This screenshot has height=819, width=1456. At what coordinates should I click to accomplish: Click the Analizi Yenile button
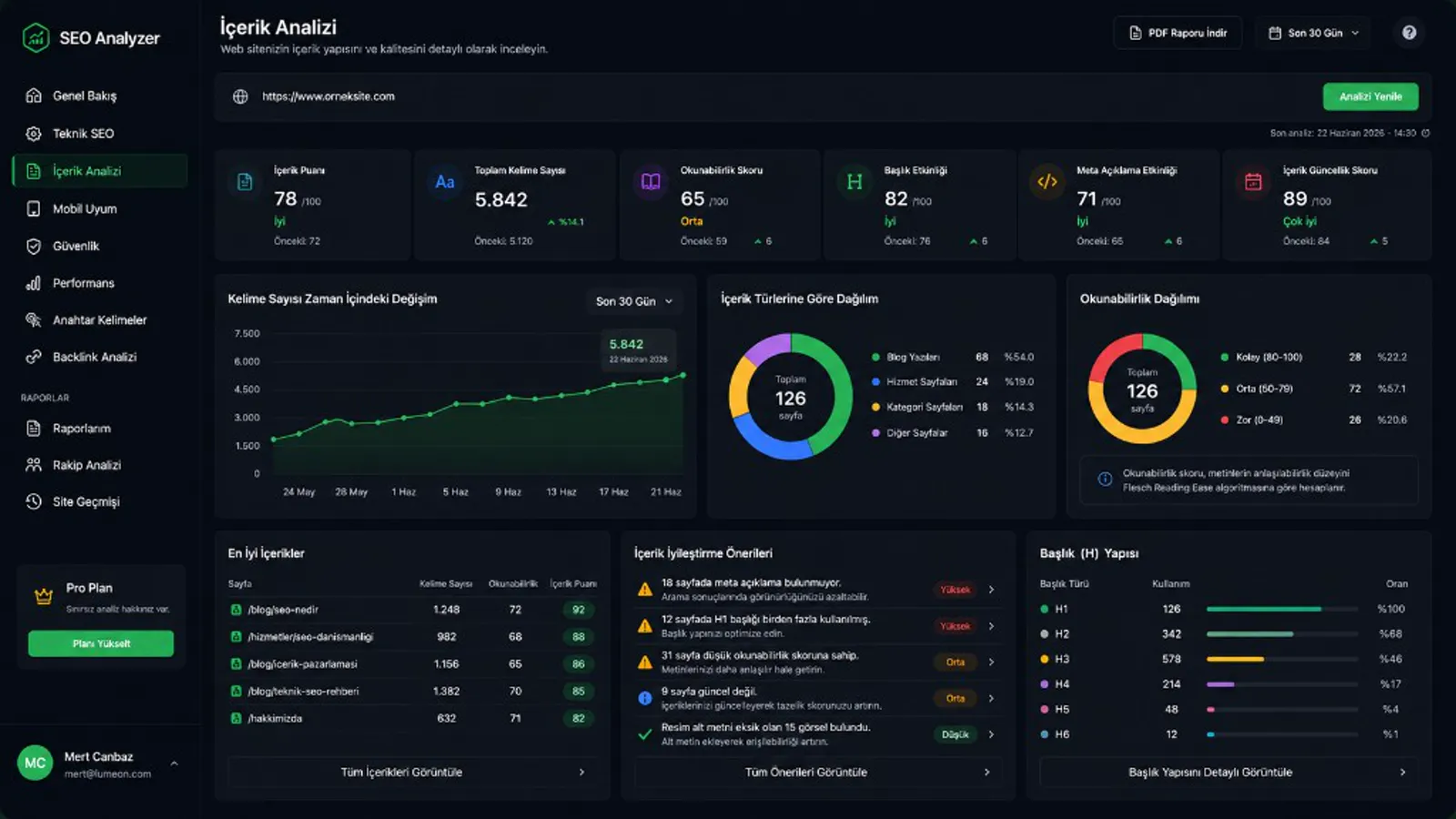[1370, 96]
